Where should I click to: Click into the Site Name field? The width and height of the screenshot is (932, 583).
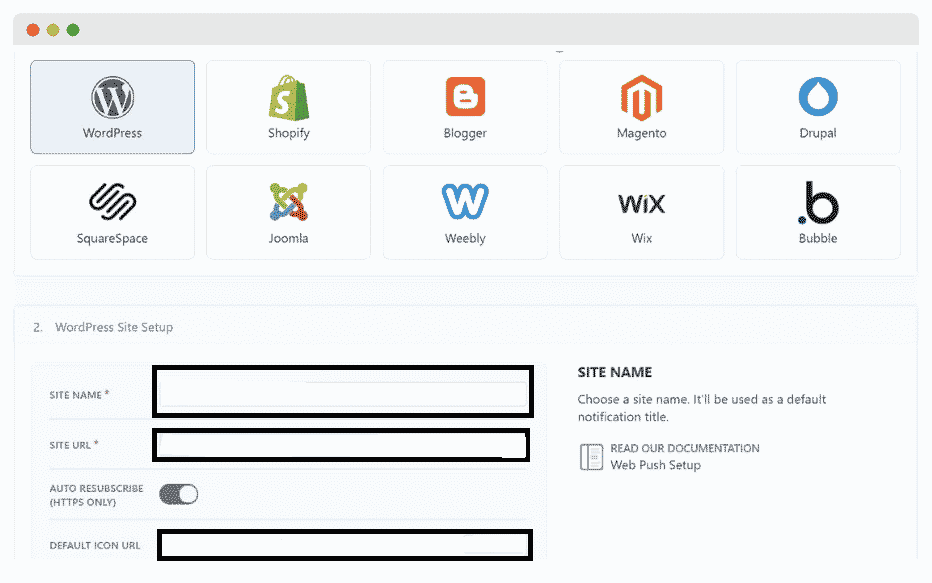pyautogui.click(x=343, y=392)
